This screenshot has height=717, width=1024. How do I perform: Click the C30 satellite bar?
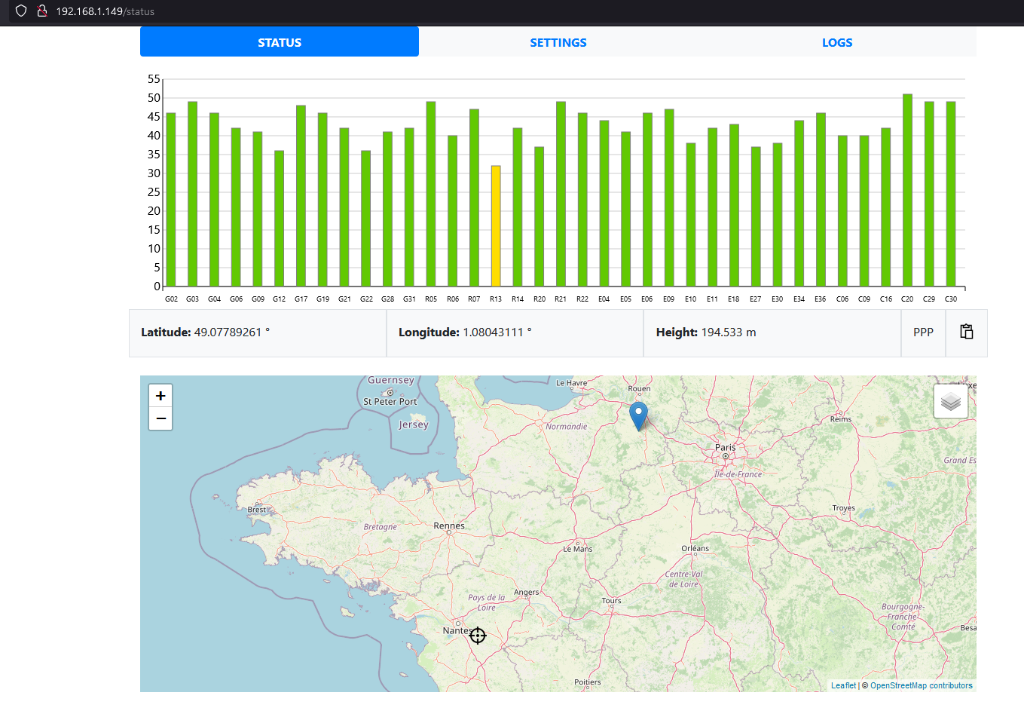coord(951,194)
